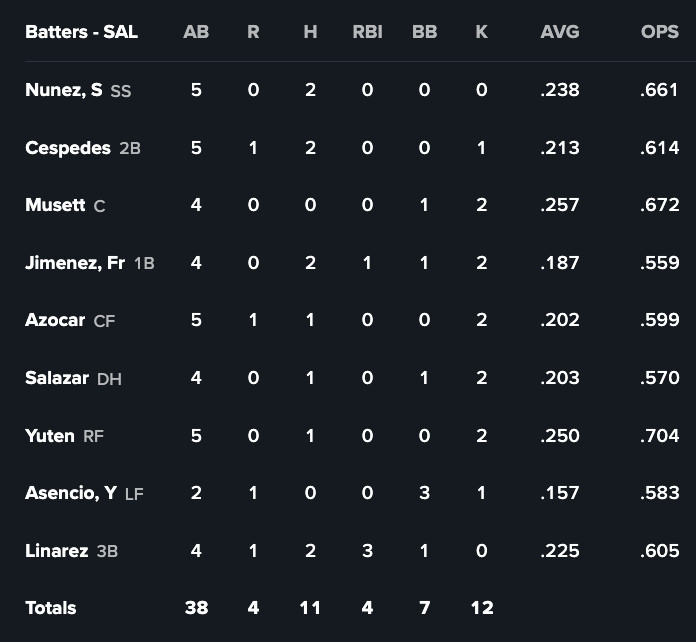Click Linarez's .605 OPS value

pos(659,551)
